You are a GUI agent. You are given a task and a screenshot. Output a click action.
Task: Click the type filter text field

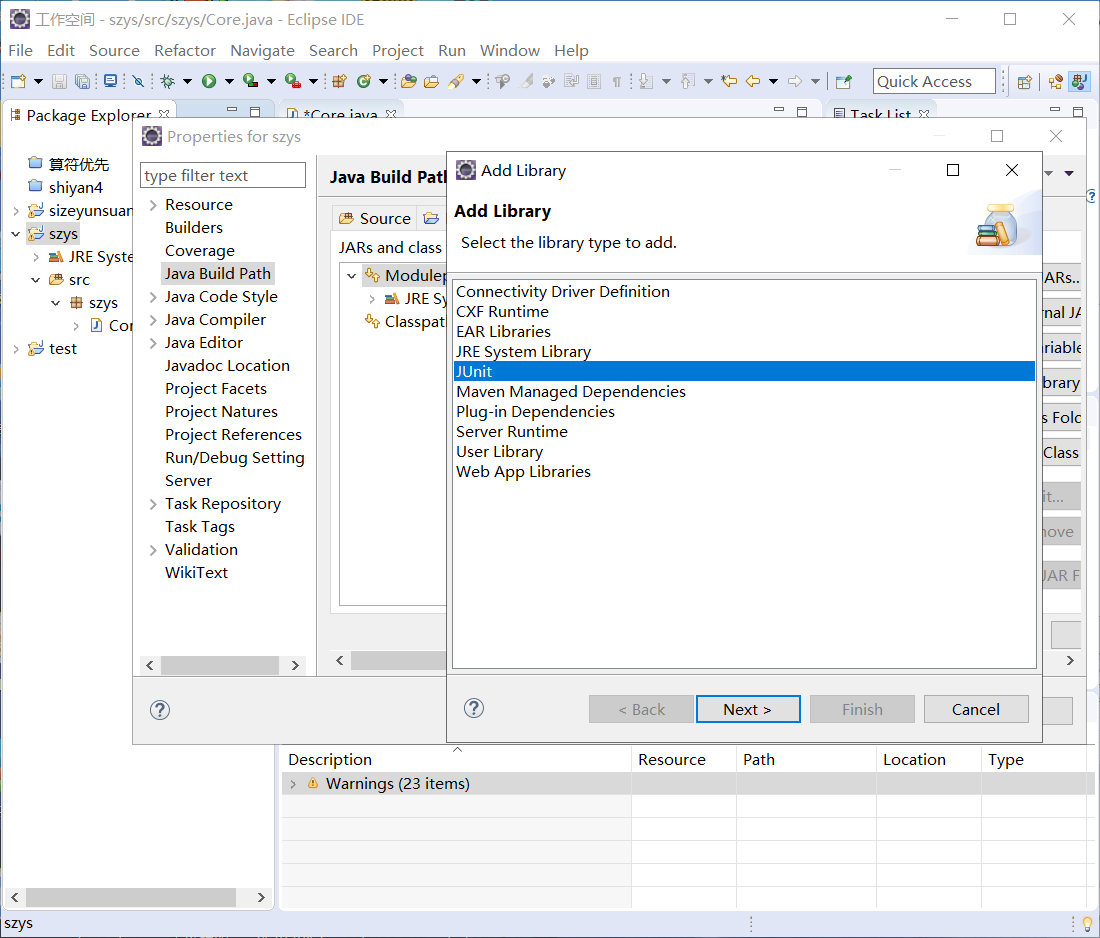(x=223, y=175)
